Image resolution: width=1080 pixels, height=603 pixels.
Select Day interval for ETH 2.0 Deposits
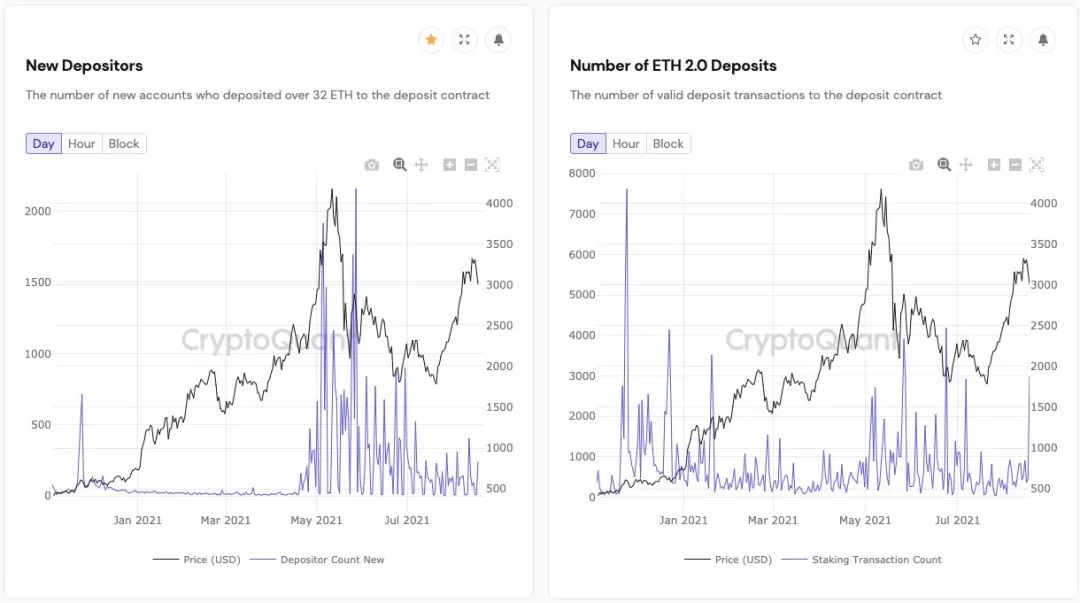point(588,143)
